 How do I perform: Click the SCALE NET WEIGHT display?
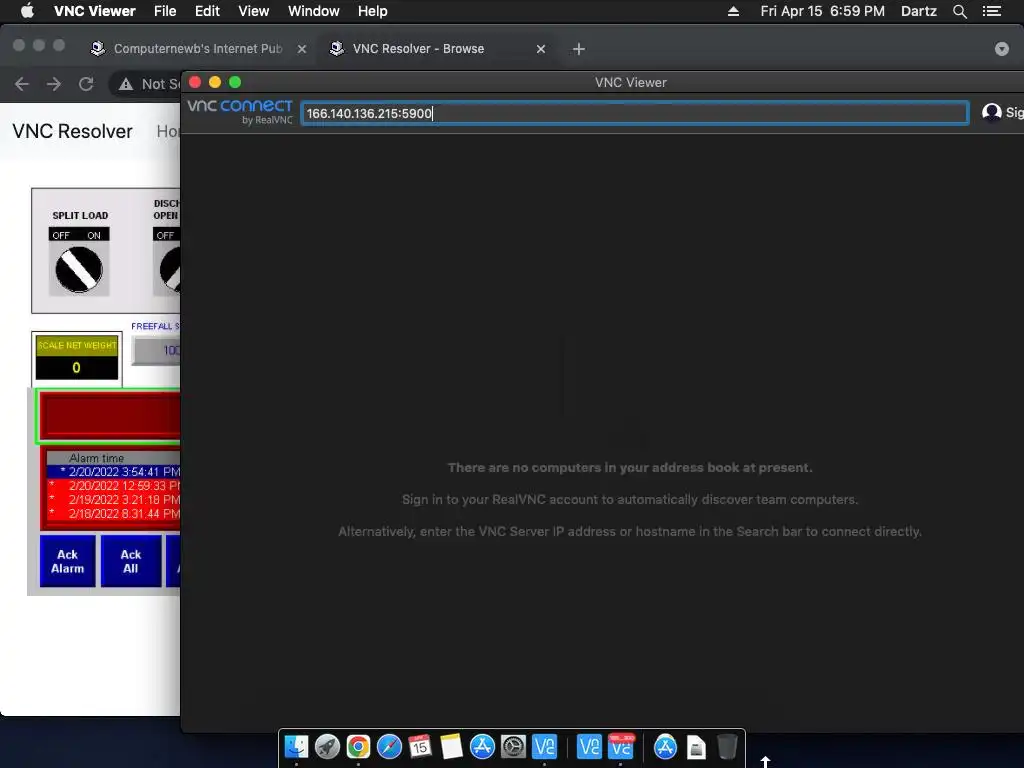(x=77, y=359)
